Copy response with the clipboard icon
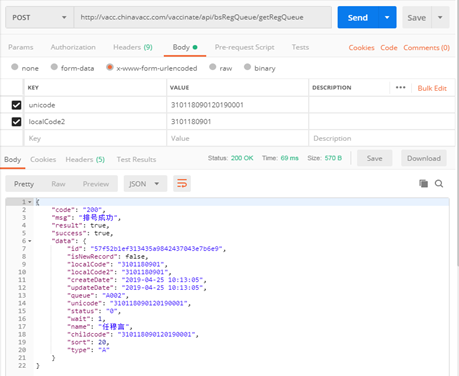Screen dimensions: 459x376 coord(423,183)
